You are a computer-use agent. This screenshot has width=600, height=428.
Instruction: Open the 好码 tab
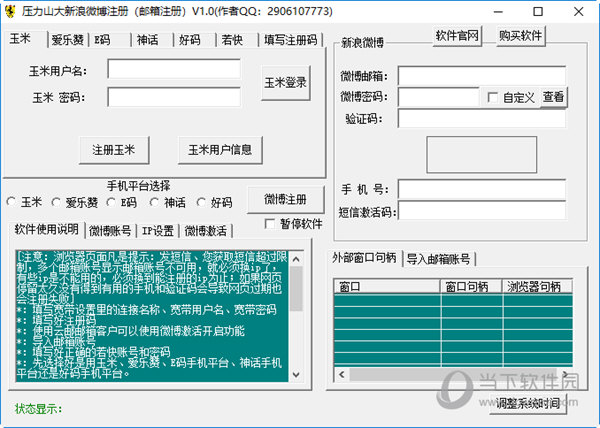coord(194,40)
